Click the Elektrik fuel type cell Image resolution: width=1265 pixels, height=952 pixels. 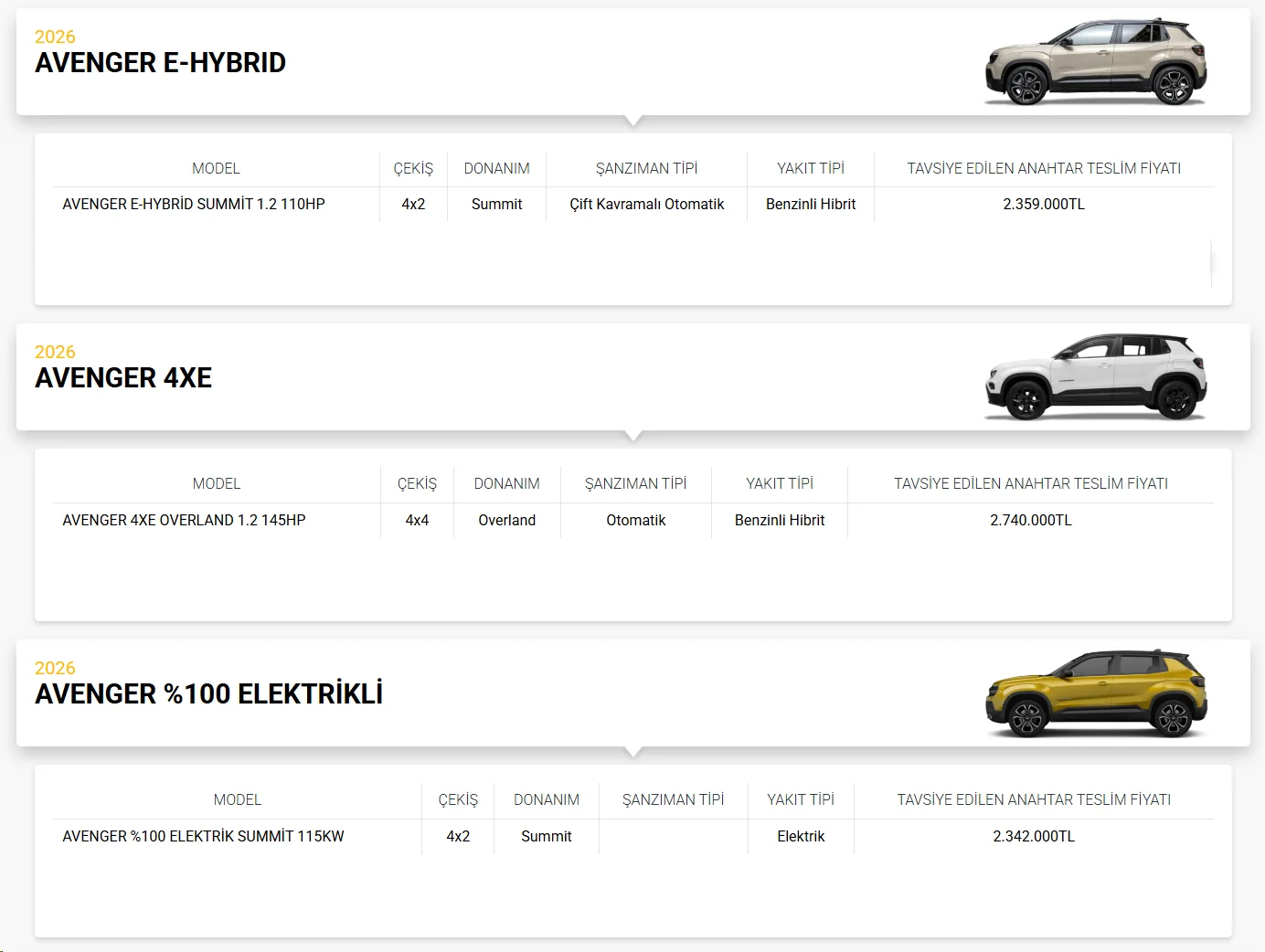point(801,836)
